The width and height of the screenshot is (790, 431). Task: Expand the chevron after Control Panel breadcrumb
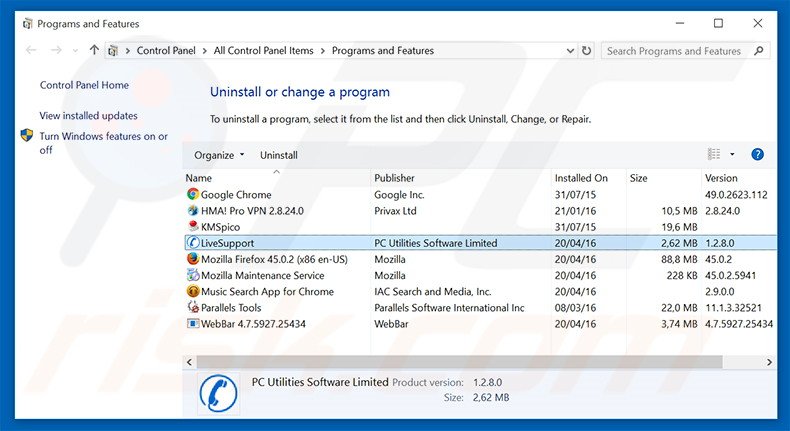(x=205, y=51)
